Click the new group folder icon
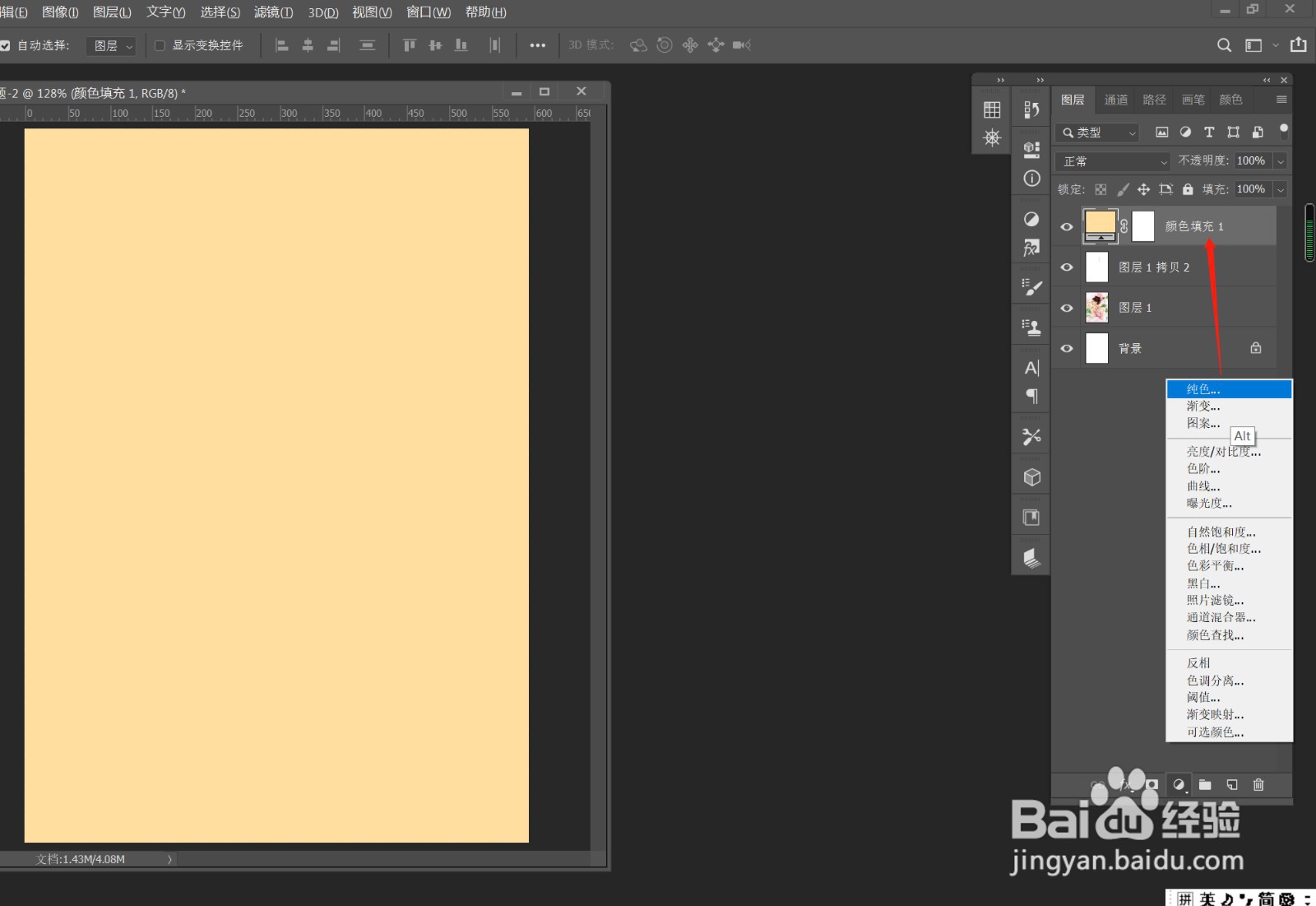Image resolution: width=1316 pixels, height=906 pixels. click(1205, 785)
